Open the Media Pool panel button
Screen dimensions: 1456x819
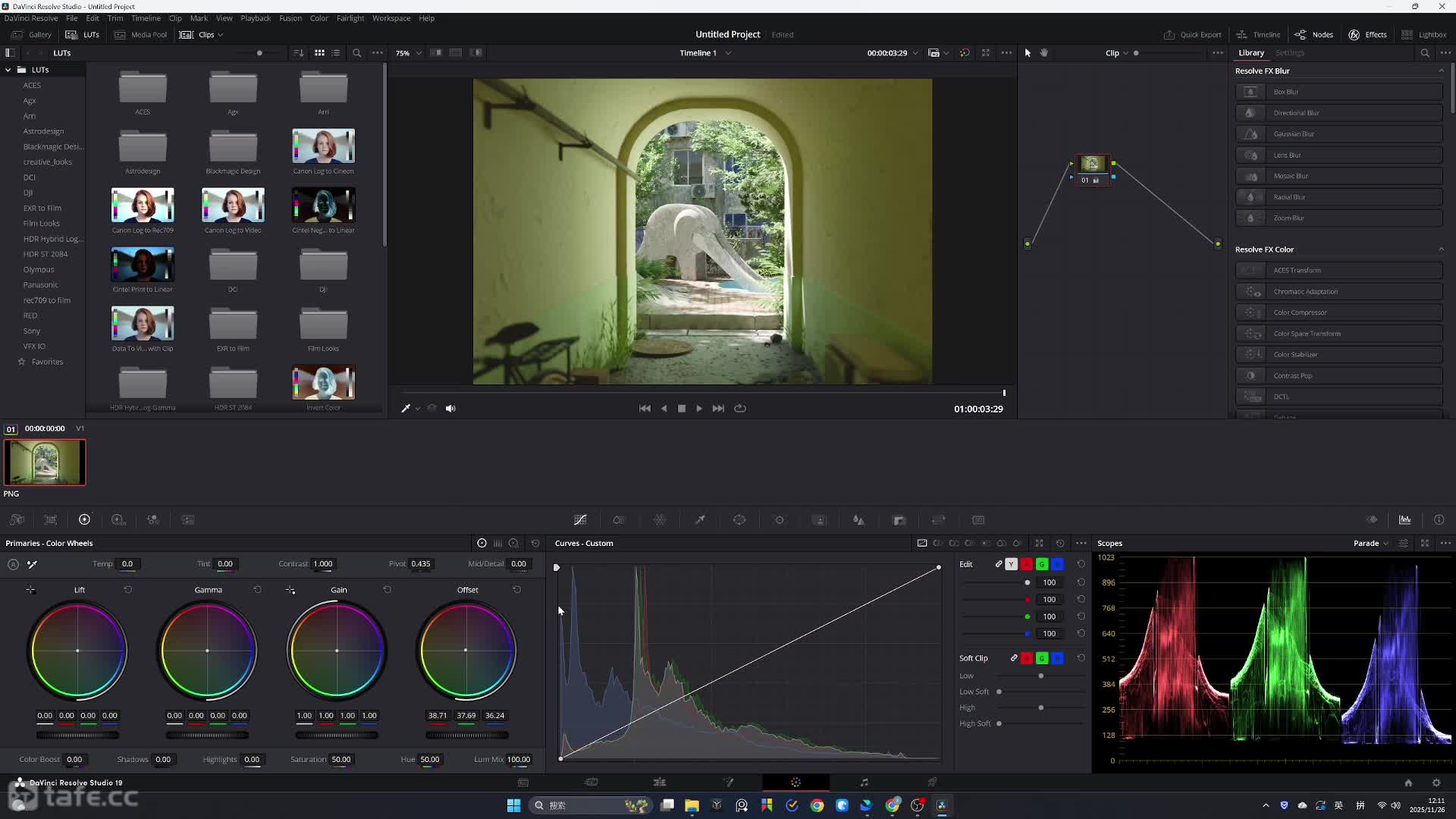pos(141,35)
